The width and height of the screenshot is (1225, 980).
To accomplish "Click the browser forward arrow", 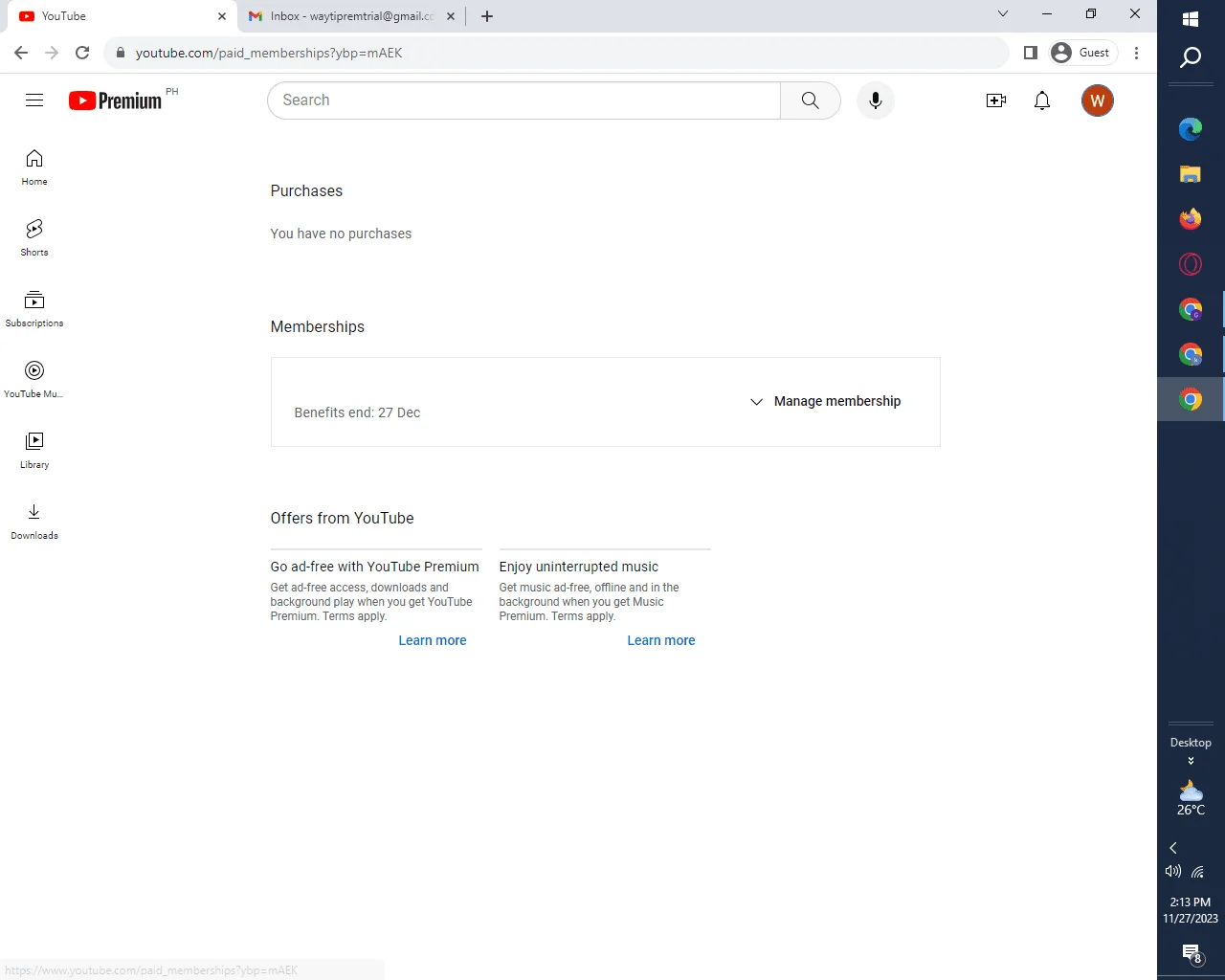I will pyautogui.click(x=52, y=53).
